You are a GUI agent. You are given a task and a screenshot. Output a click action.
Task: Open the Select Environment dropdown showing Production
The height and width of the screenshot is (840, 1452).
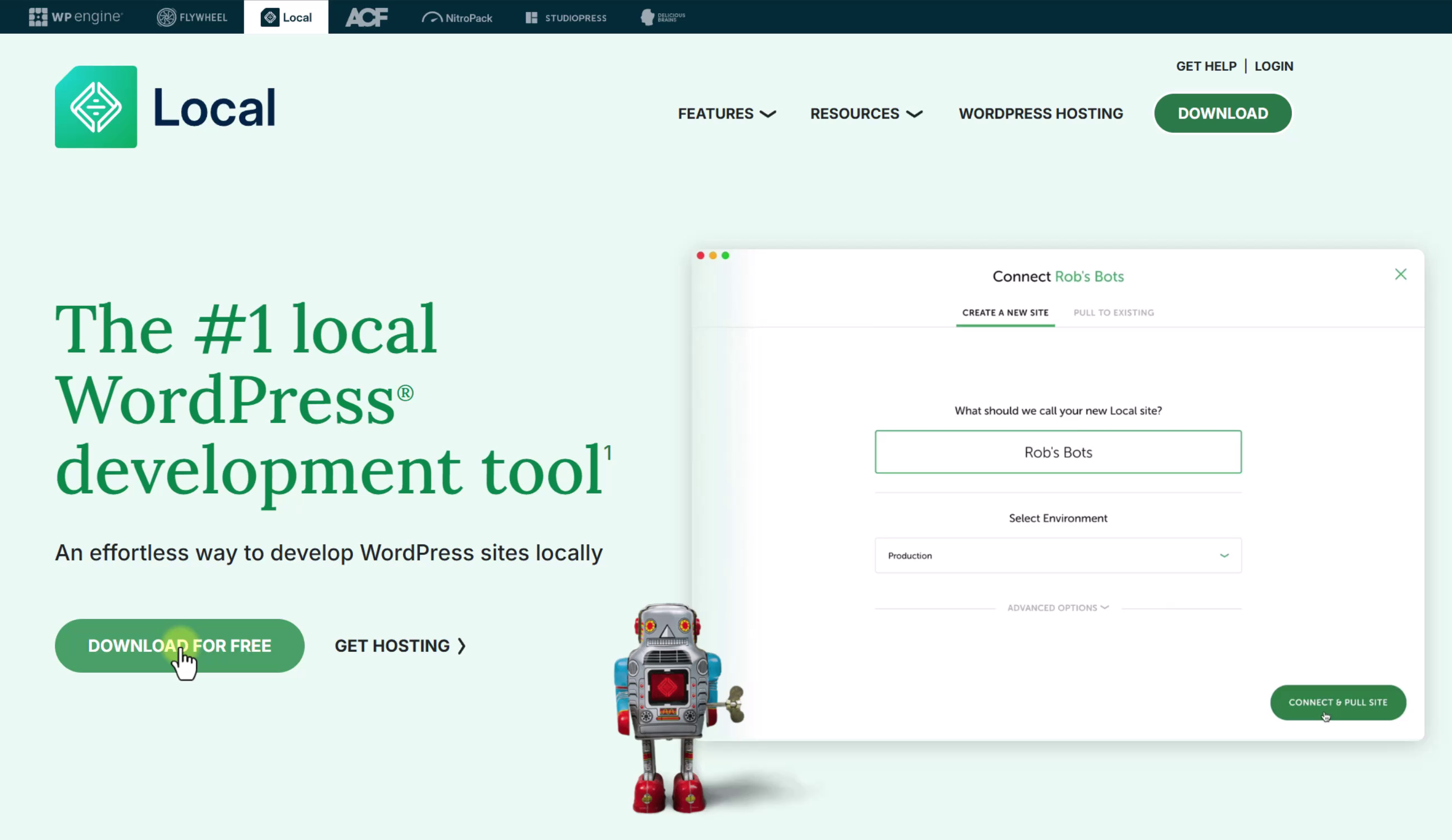1058,555
